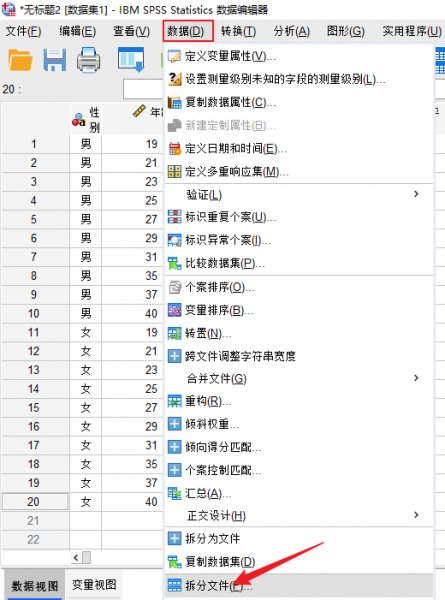Select the 数据视图 tab
The image size is (445, 600).
click(x=35, y=585)
